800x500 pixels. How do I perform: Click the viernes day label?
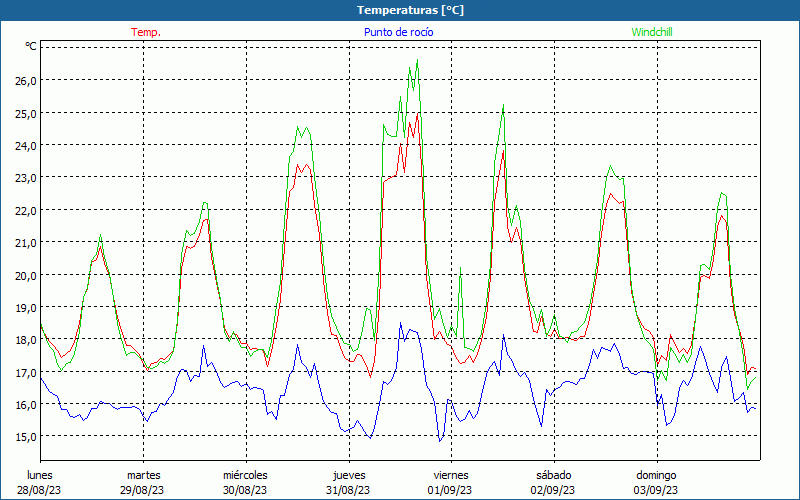451,475
